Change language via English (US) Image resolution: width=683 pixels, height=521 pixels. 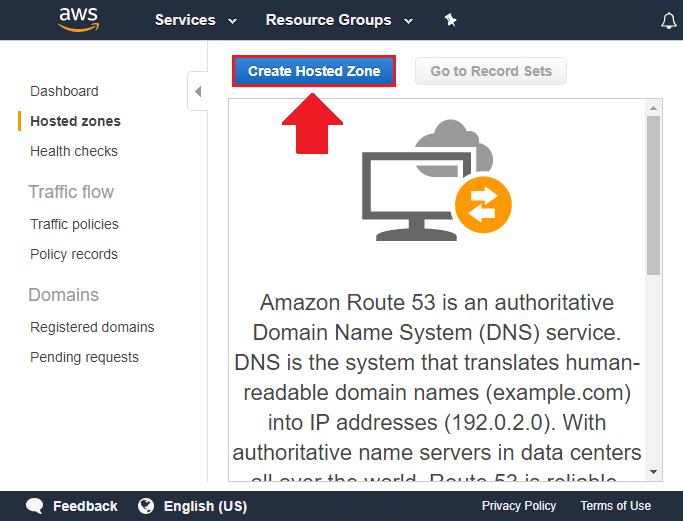click(205, 506)
